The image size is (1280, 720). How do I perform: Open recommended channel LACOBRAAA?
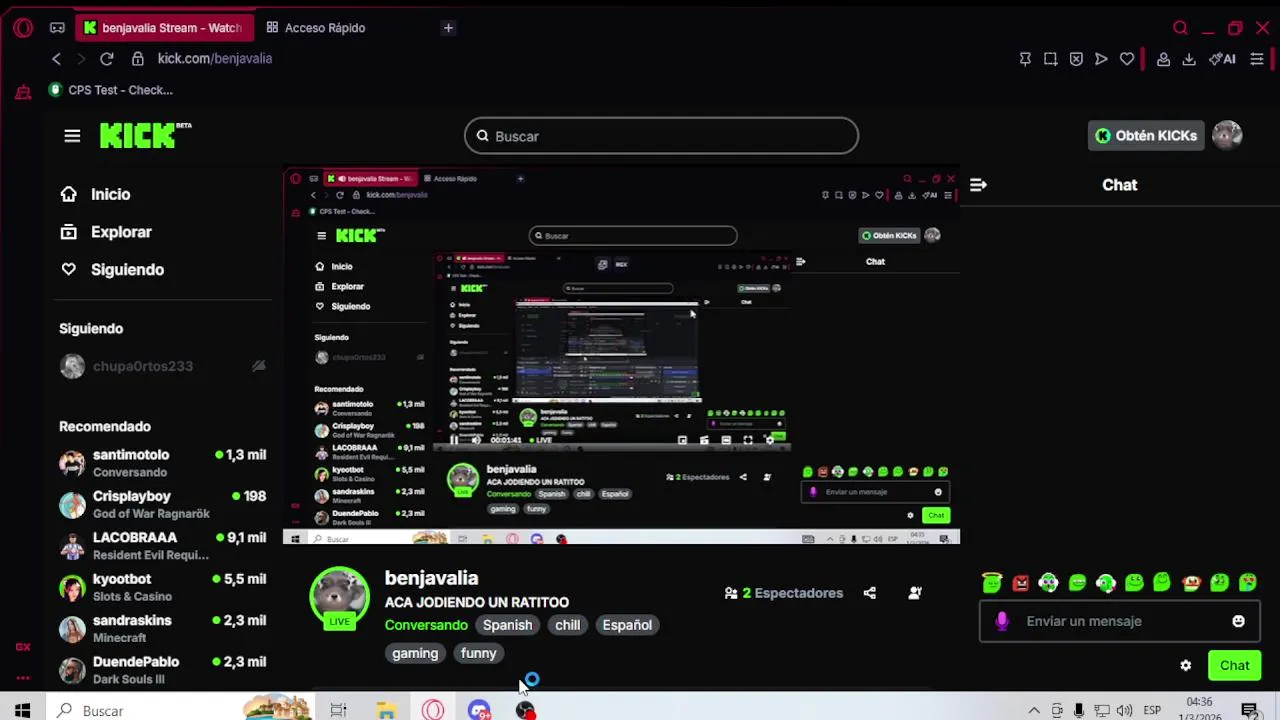click(x=163, y=546)
